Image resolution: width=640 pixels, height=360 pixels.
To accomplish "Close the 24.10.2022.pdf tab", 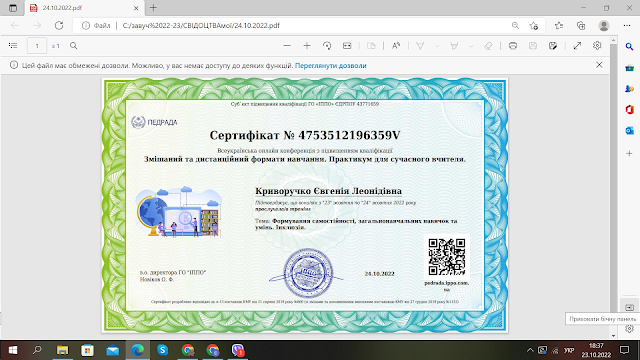I will [136, 8].
